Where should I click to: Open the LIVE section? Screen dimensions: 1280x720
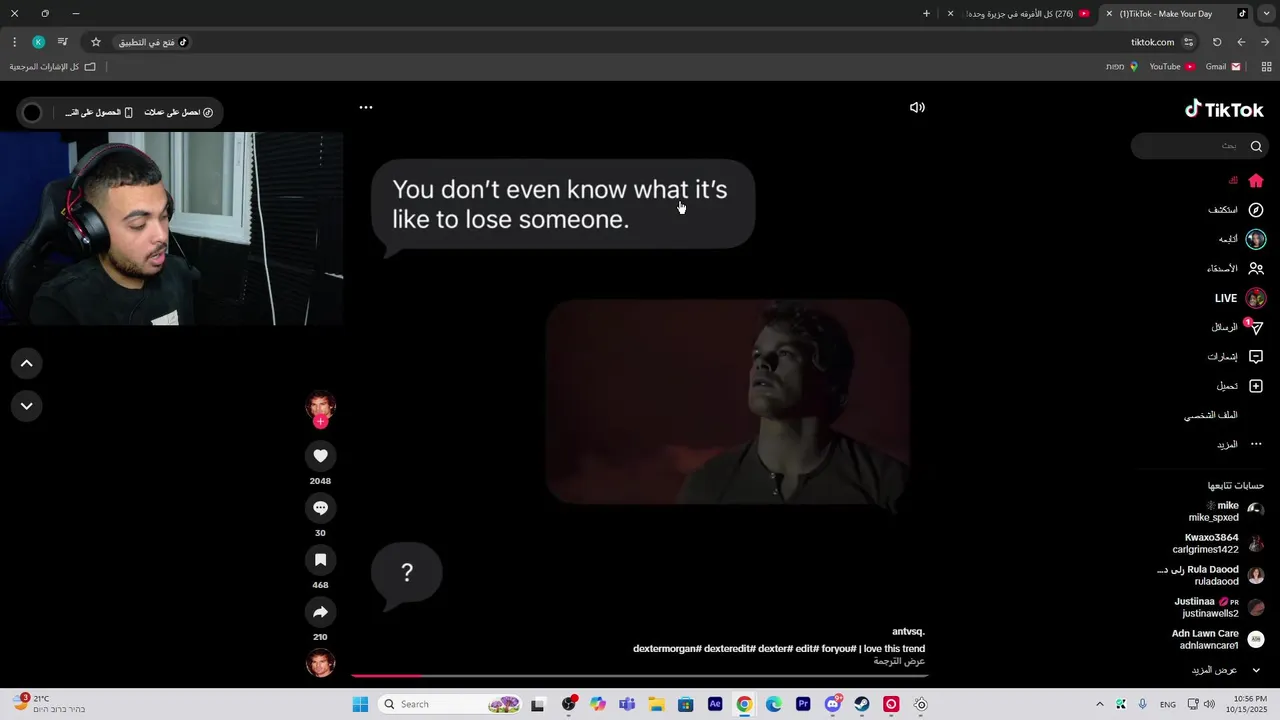tap(1240, 298)
